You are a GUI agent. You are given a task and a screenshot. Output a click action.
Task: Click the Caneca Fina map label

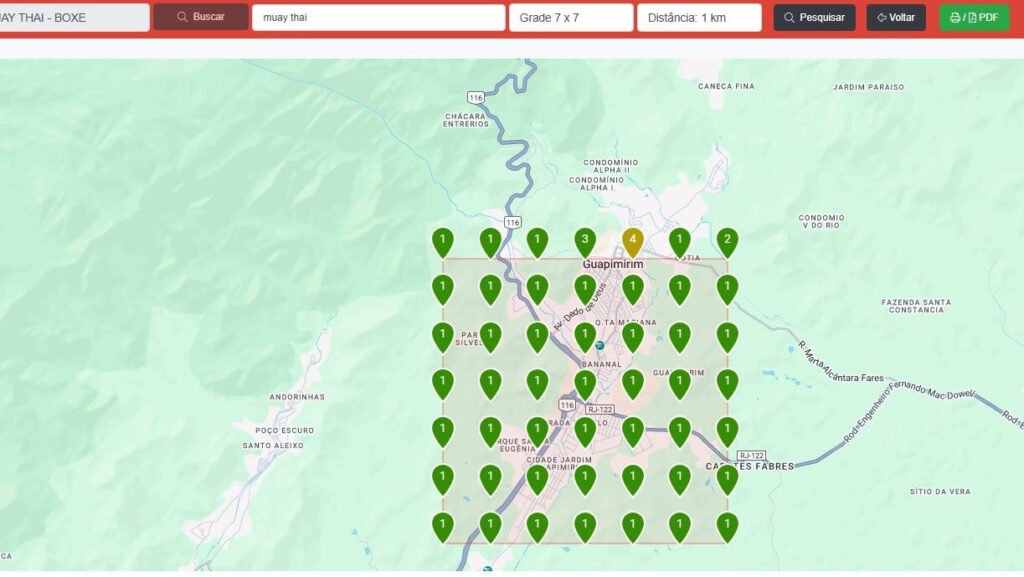coord(726,87)
